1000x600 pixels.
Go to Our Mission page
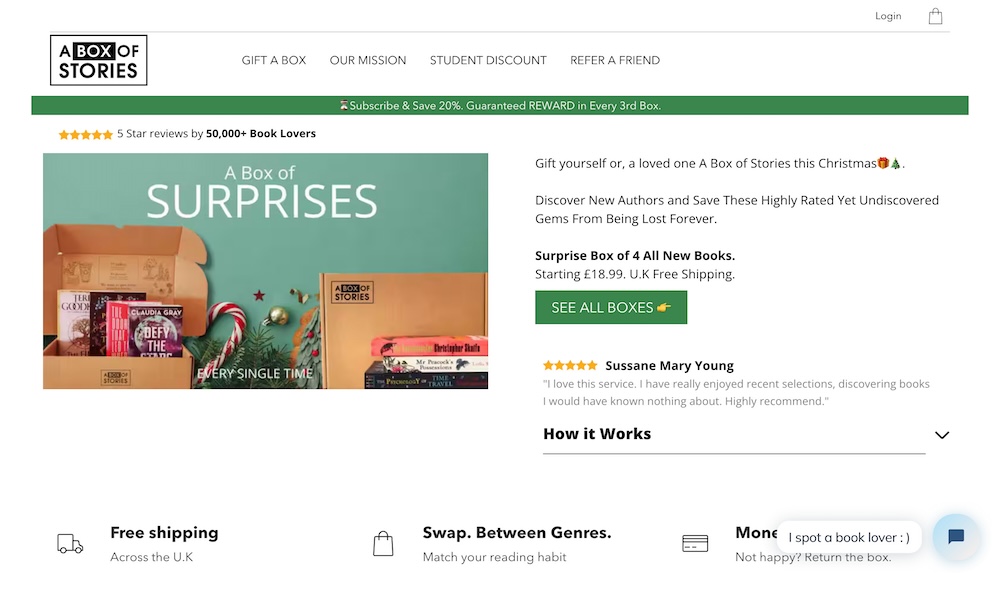coord(368,60)
